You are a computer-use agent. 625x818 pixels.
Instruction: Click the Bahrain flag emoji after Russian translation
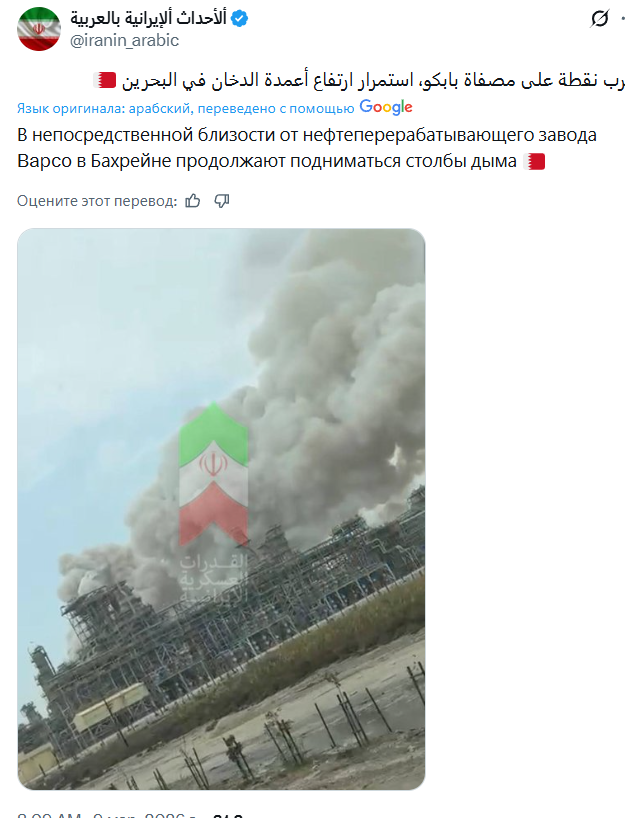tap(534, 161)
